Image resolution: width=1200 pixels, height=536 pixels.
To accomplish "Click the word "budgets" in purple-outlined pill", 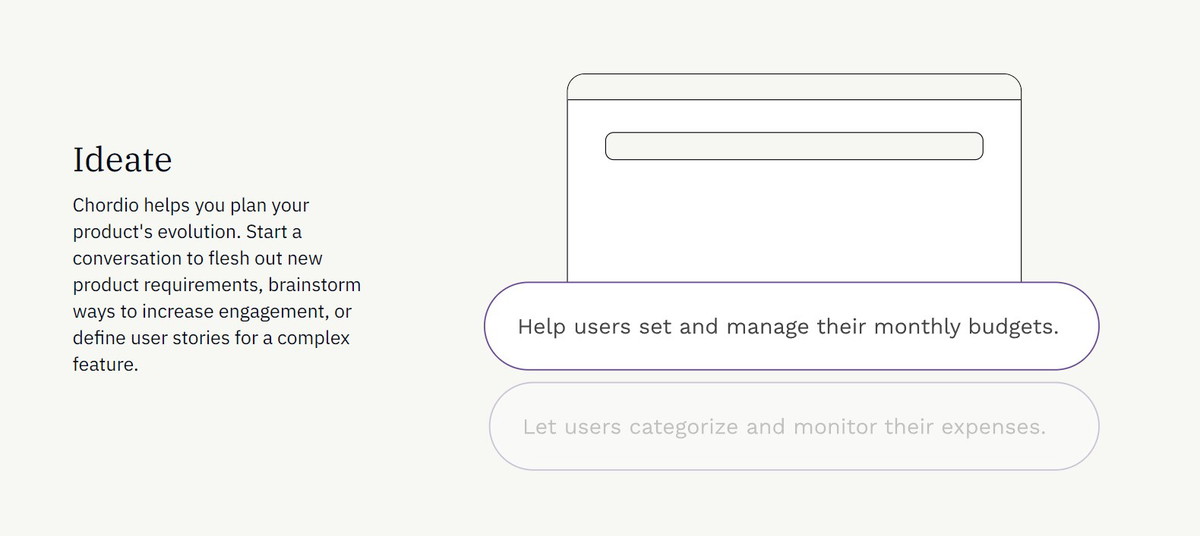I will [x=1013, y=327].
